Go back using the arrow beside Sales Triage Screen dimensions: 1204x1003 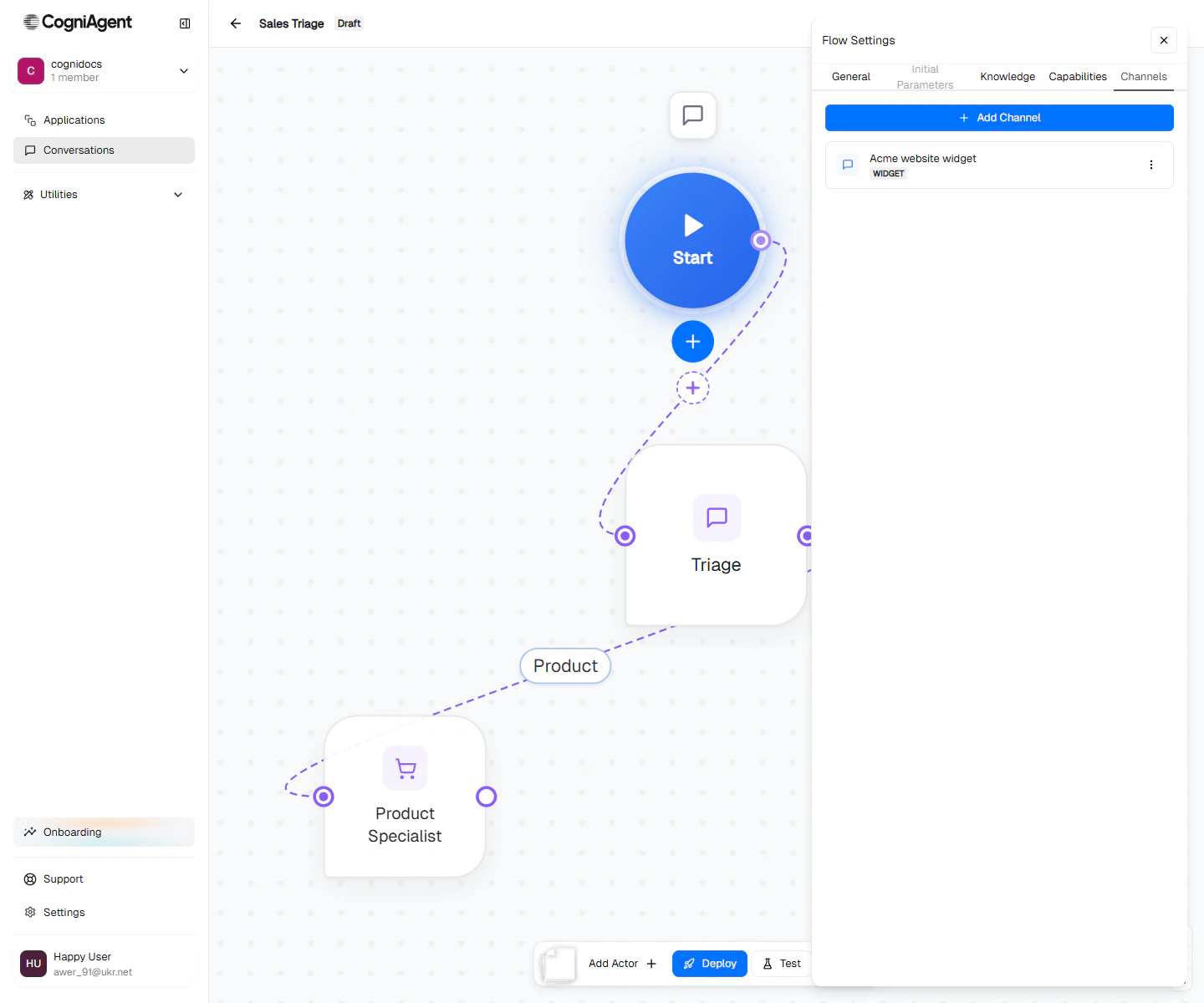236,23
